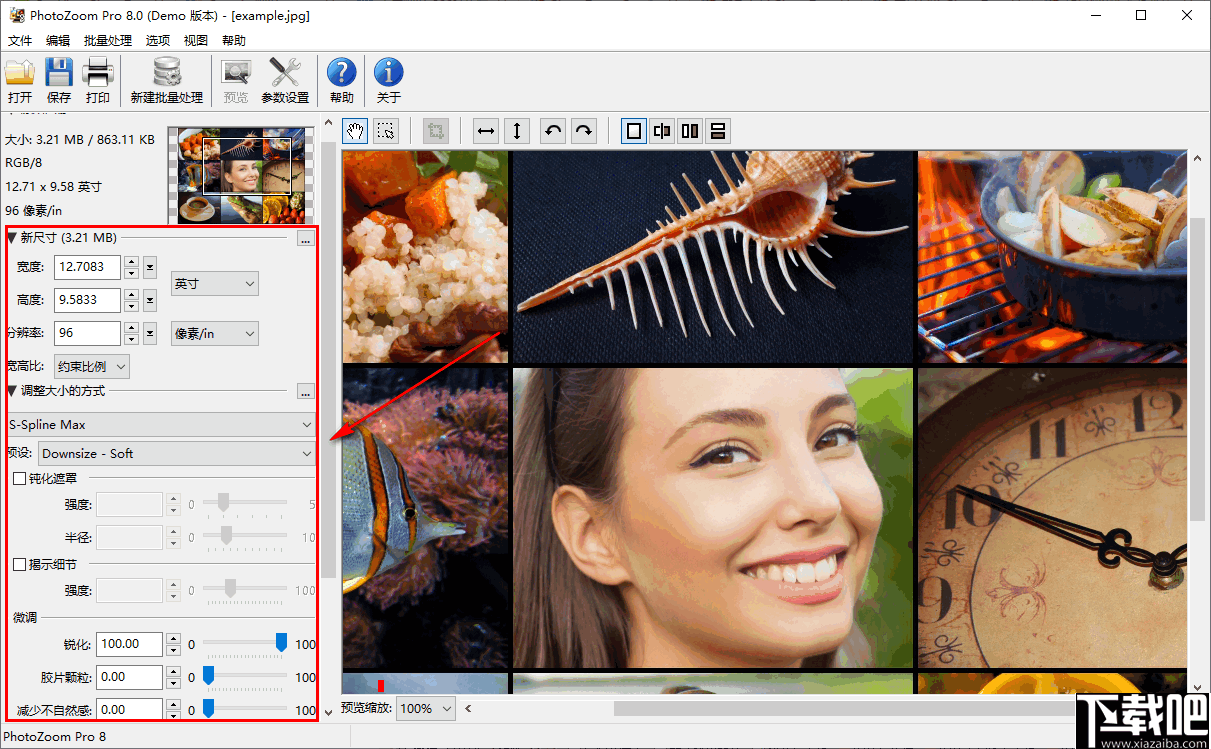The width and height of the screenshot is (1211, 749).
Task: Open the Downsize - Soft preset dropdown
Action: click(x=177, y=453)
